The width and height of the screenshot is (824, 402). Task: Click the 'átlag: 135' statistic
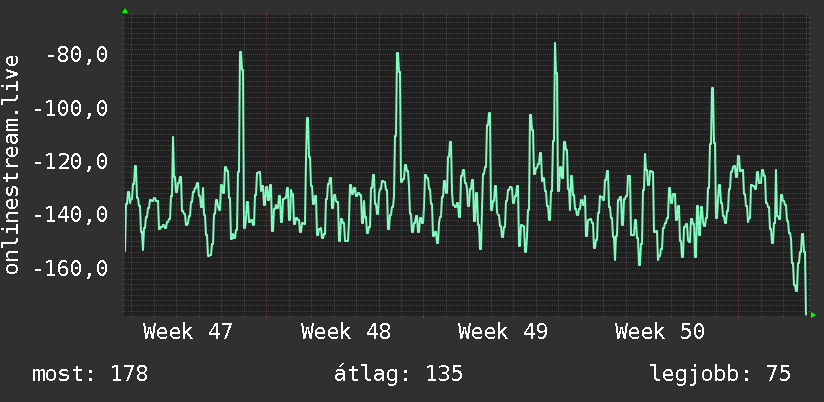(x=398, y=373)
